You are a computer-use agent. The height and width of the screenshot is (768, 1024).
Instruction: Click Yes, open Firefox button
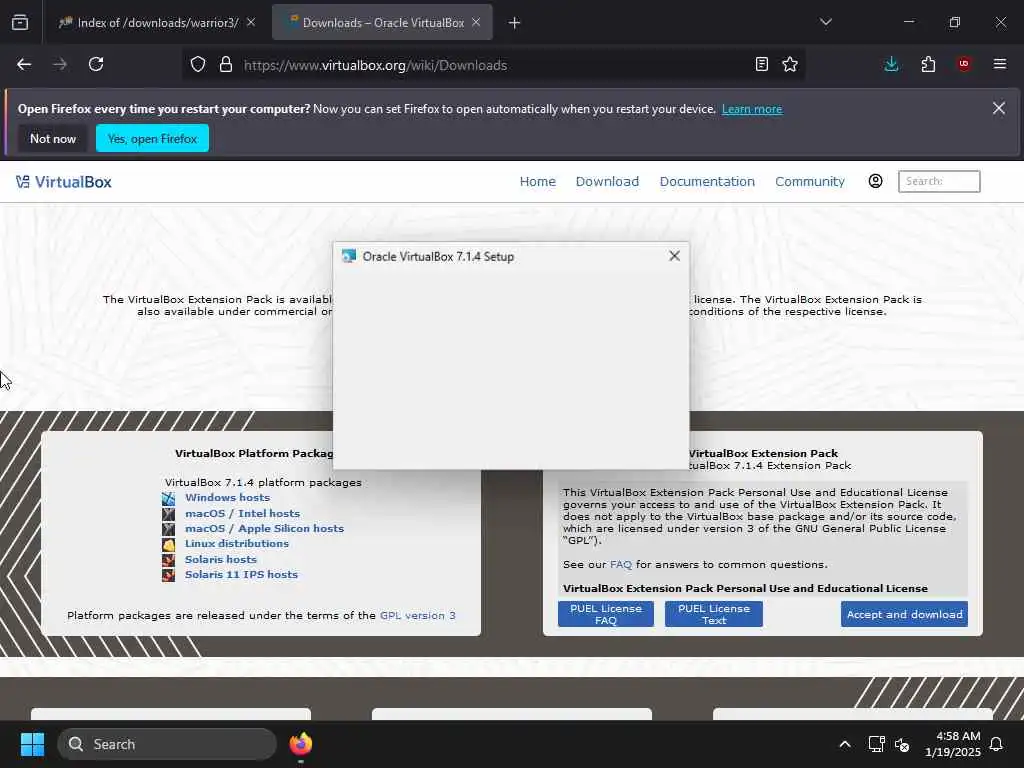pyautogui.click(x=152, y=138)
